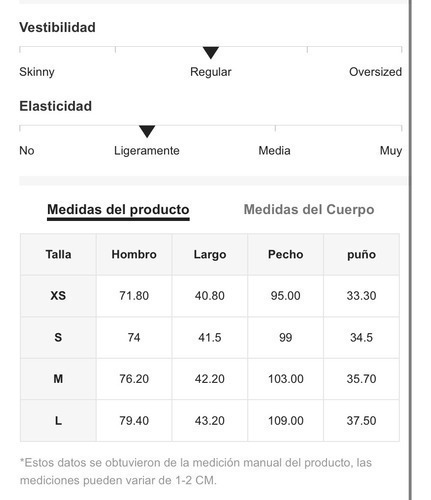Click the Hombro column header
This screenshot has width=431, height=500.
pyautogui.click(x=134, y=254)
